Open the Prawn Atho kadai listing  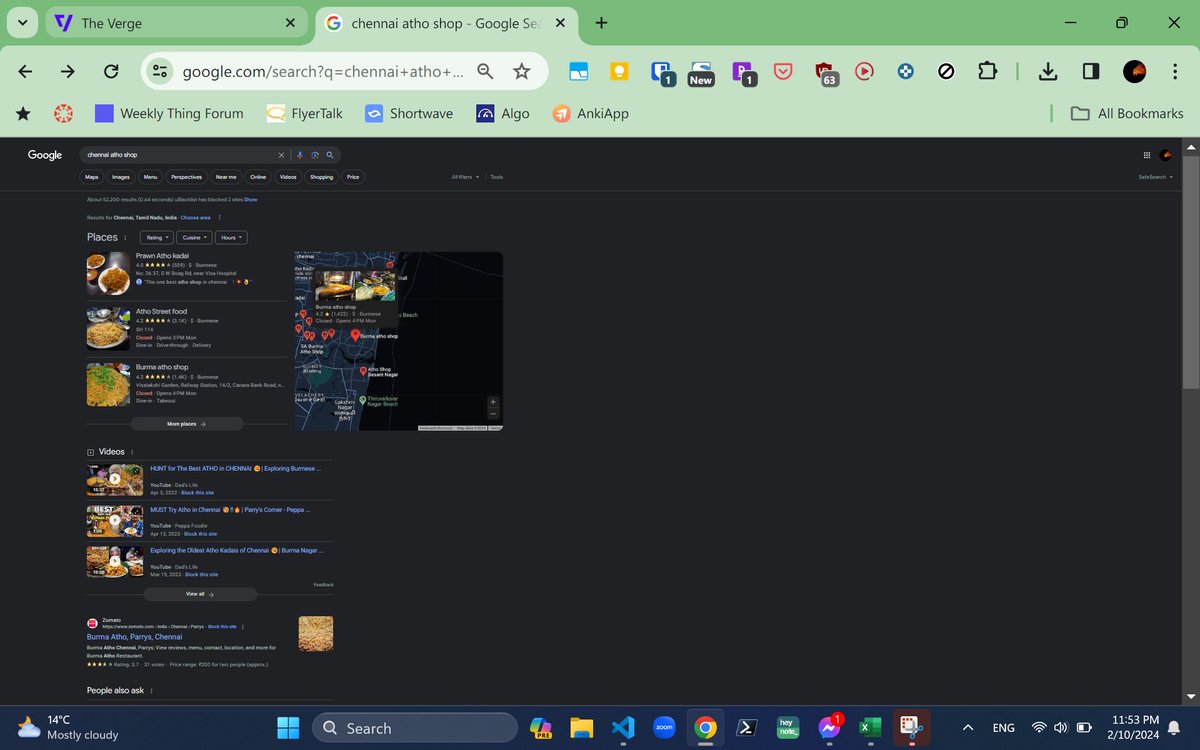[162, 256]
